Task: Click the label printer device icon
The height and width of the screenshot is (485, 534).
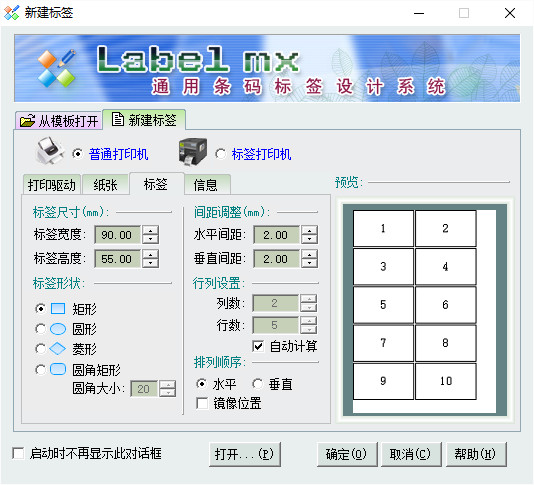Action: click(193, 152)
